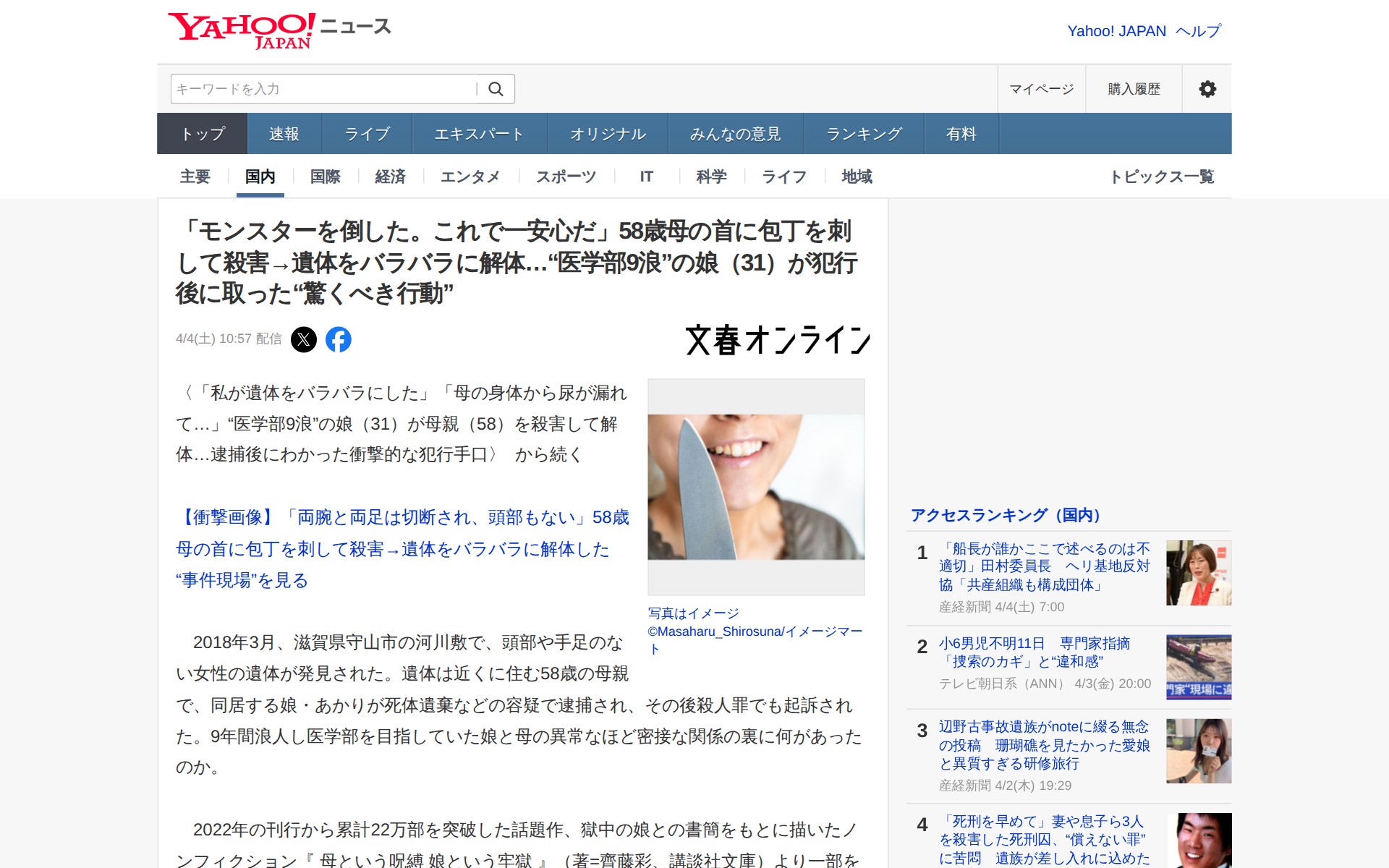
Task: Open ranking 1 article thumbnail
Action: [1198, 573]
